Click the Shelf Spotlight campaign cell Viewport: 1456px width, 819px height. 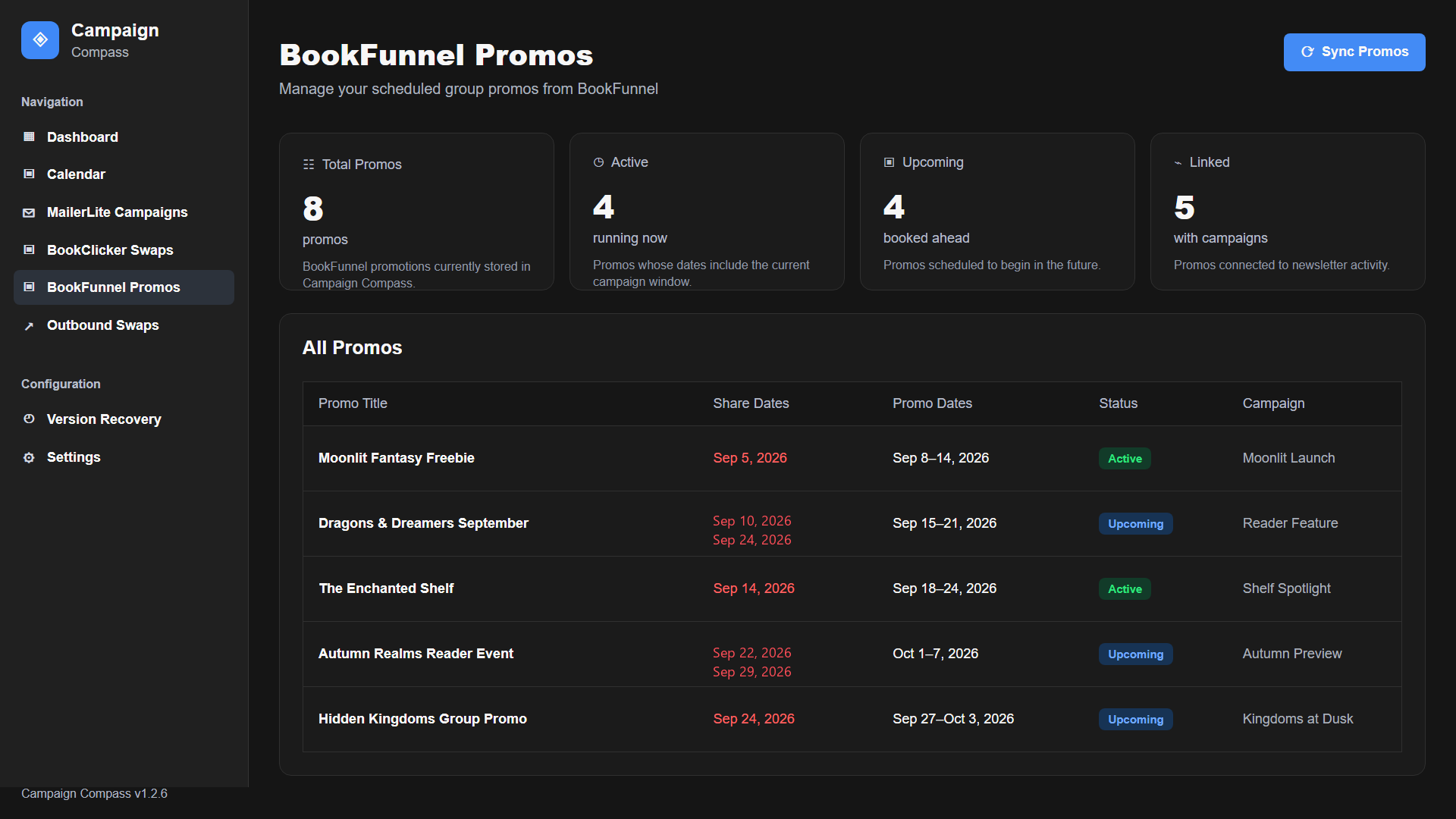coord(1286,588)
